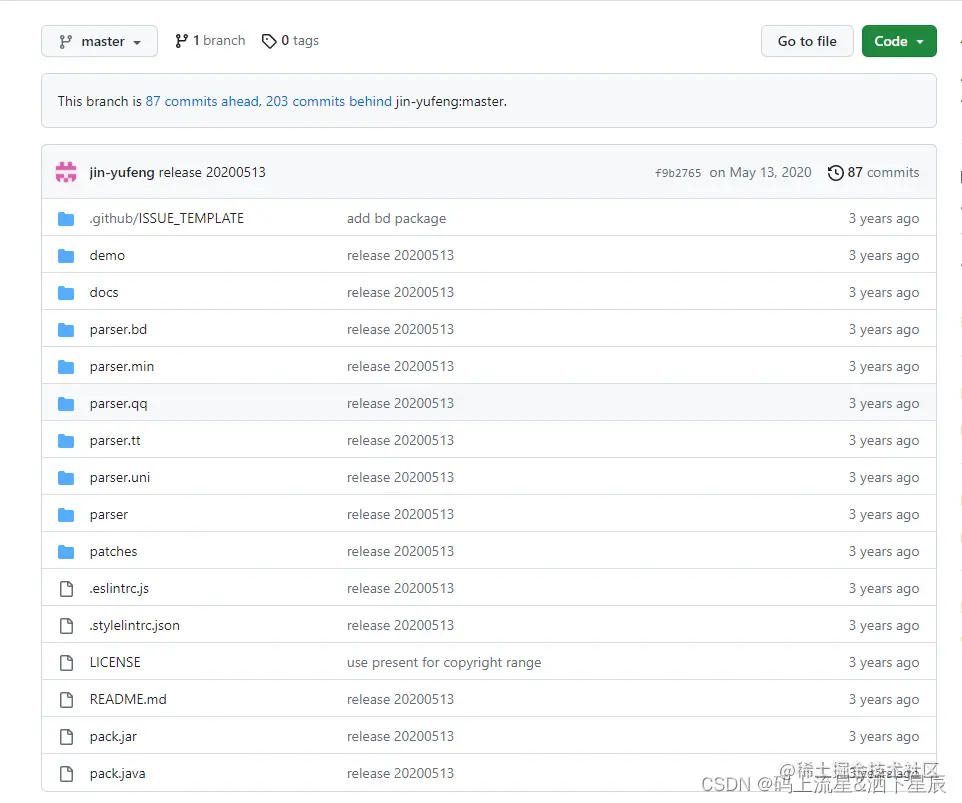The height and width of the screenshot is (803, 962).
Task: Click the folder icon for parser.uni
Action: [x=66, y=478]
